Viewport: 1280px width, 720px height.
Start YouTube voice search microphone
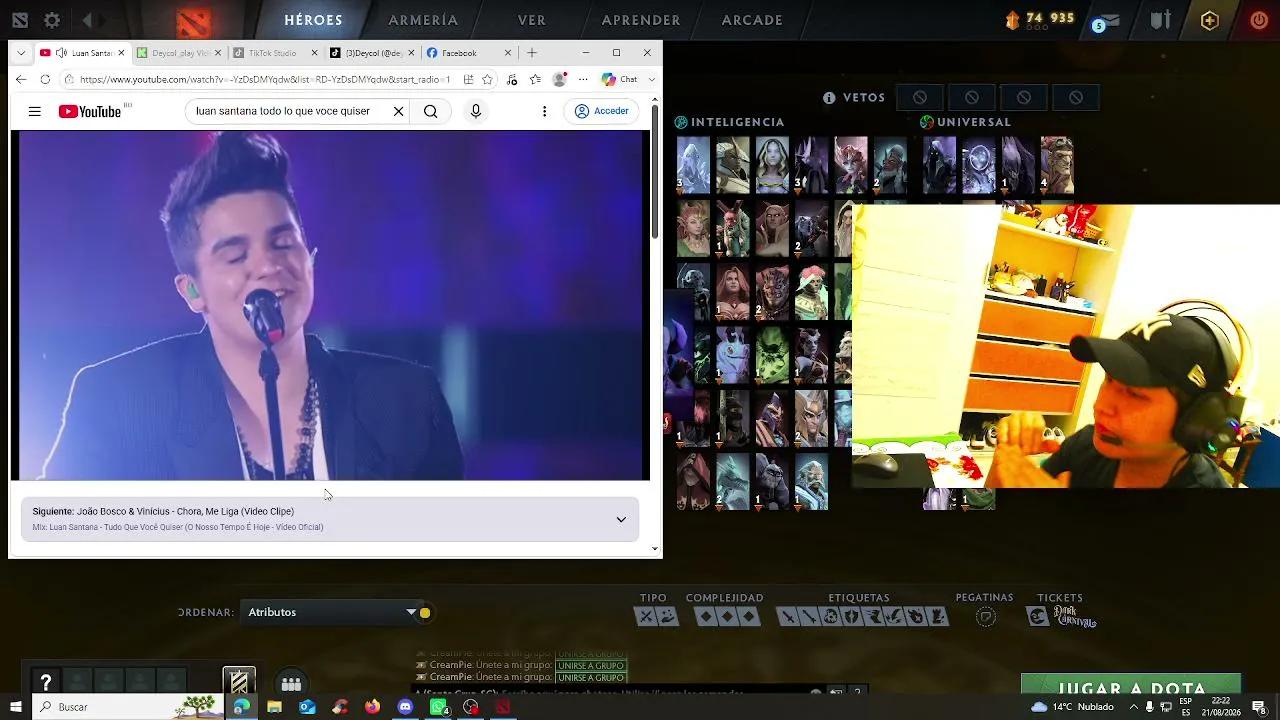tap(476, 111)
